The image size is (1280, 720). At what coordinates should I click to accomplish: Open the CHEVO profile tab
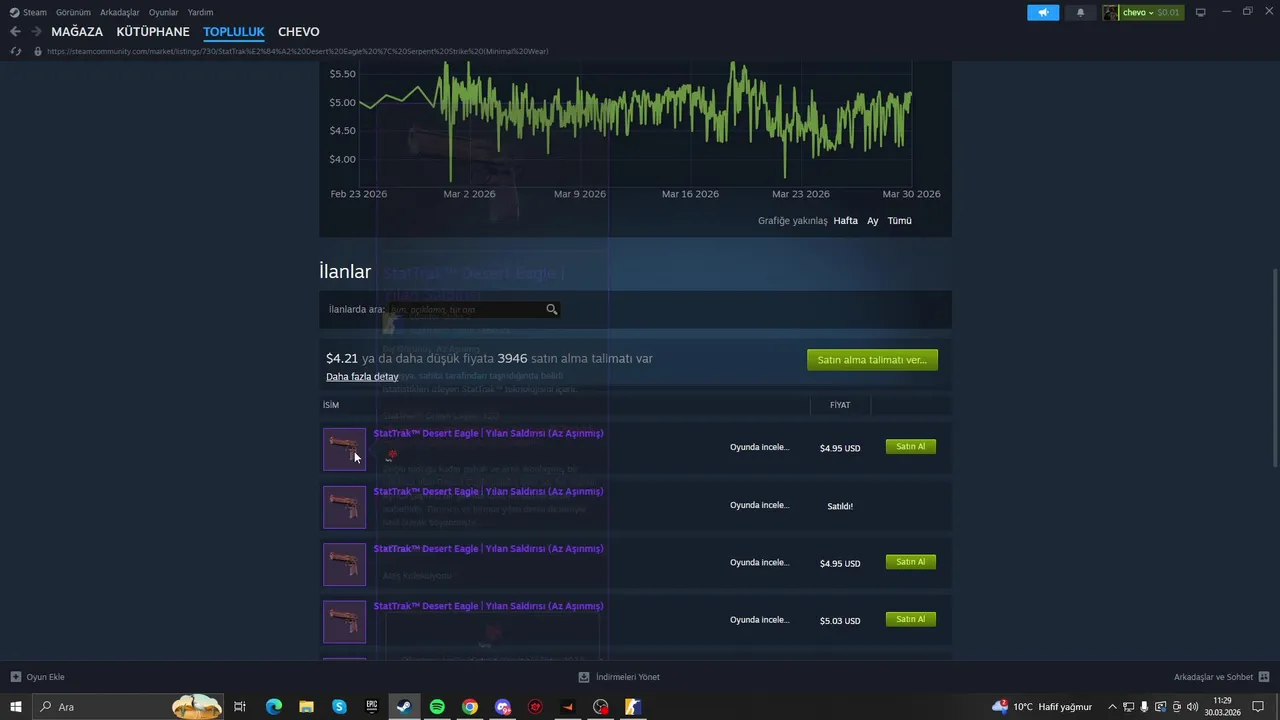coord(299,32)
